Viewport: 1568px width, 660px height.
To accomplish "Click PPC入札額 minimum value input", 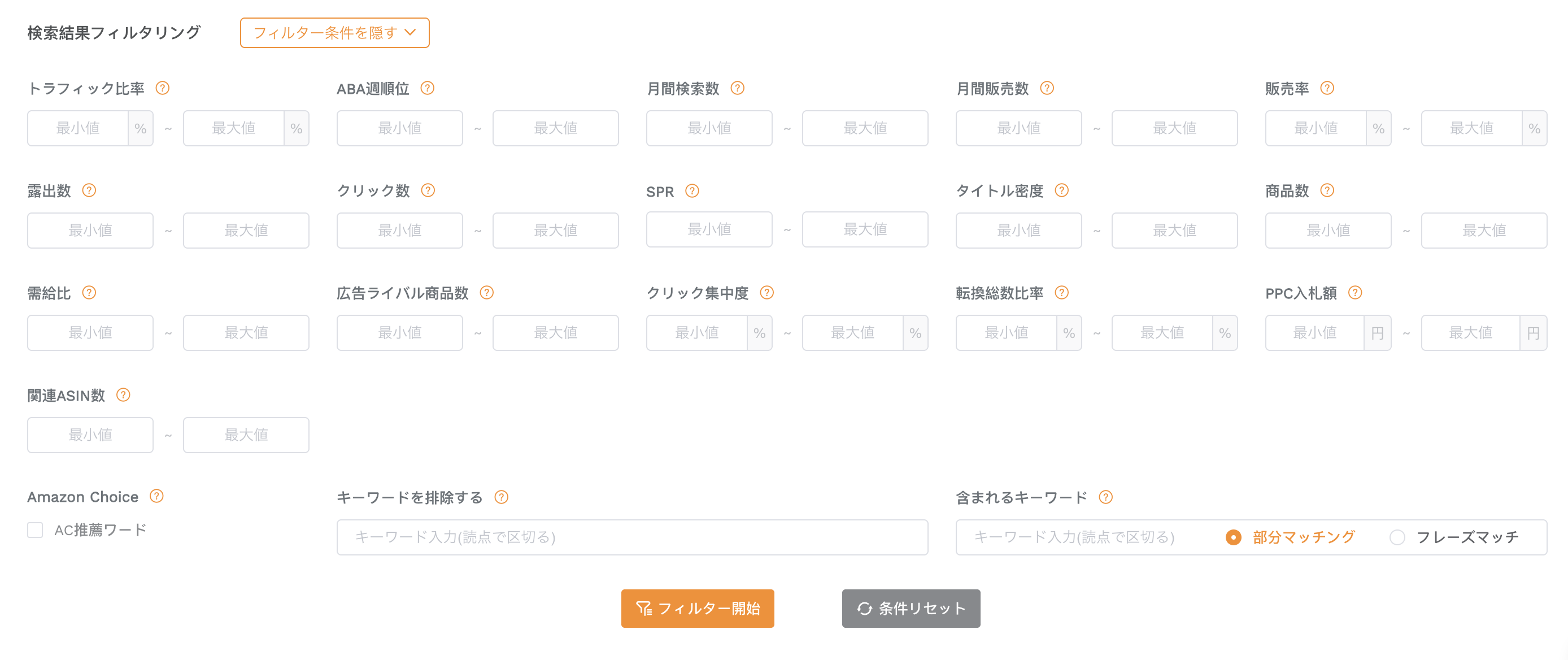I will pyautogui.click(x=1315, y=333).
